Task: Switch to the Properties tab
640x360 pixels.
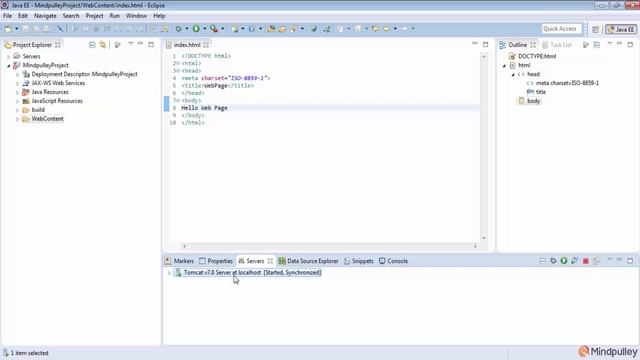Action: (216, 261)
